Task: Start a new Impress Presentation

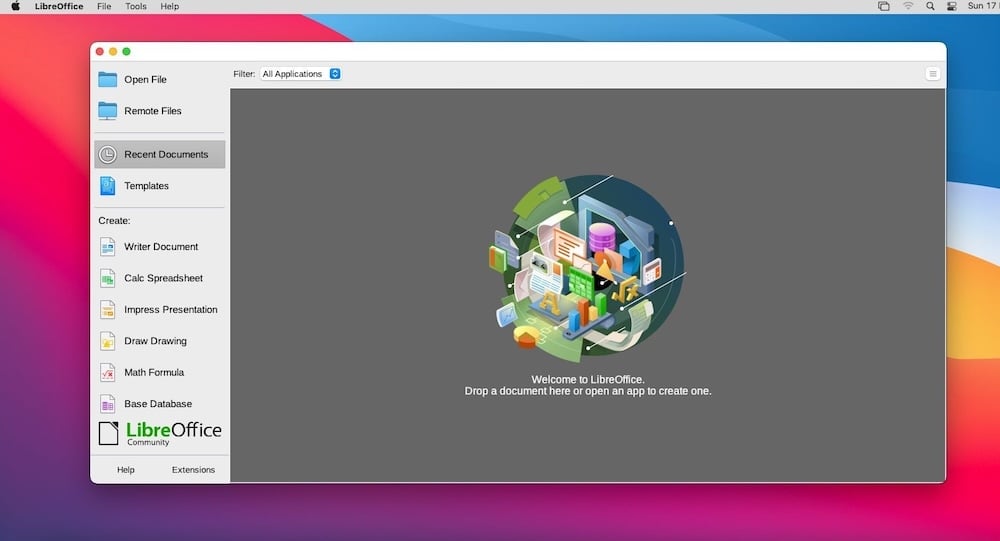Action: [159, 309]
